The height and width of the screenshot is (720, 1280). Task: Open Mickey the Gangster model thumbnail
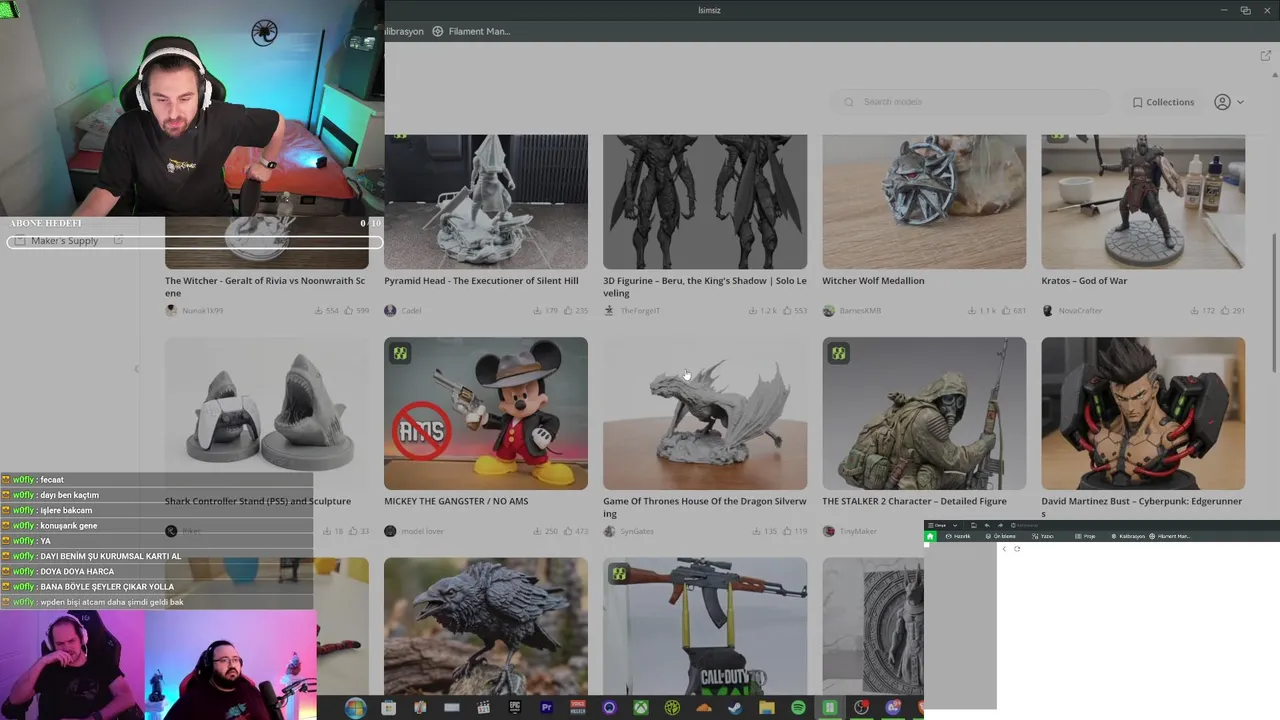pyautogui.click(x=486, y=413)
